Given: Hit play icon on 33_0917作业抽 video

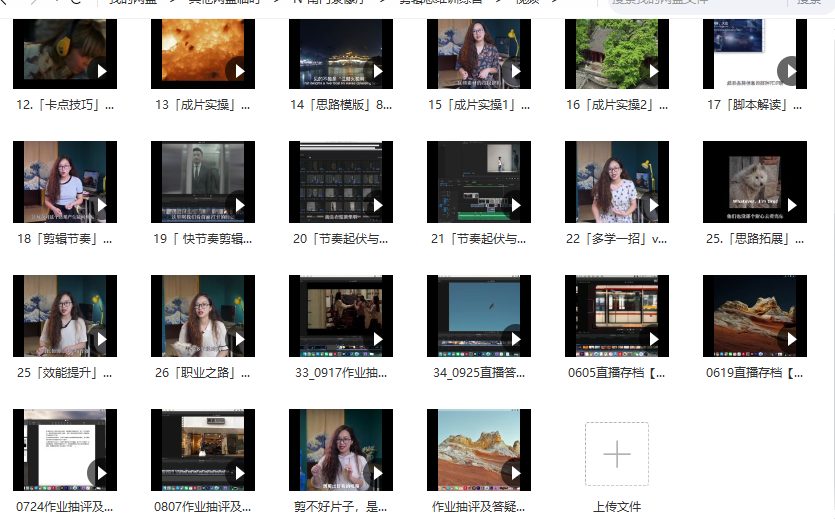Looking at the screenshot, I should (x=377, y=339).
